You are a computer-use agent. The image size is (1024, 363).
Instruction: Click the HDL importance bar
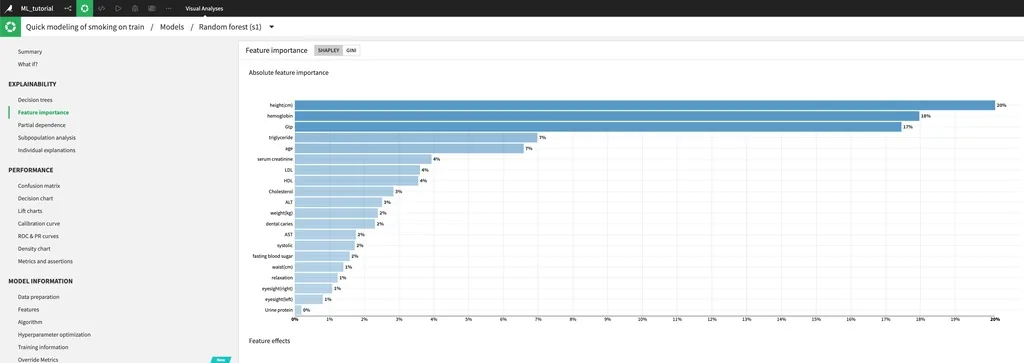click(x=357, y=181)
